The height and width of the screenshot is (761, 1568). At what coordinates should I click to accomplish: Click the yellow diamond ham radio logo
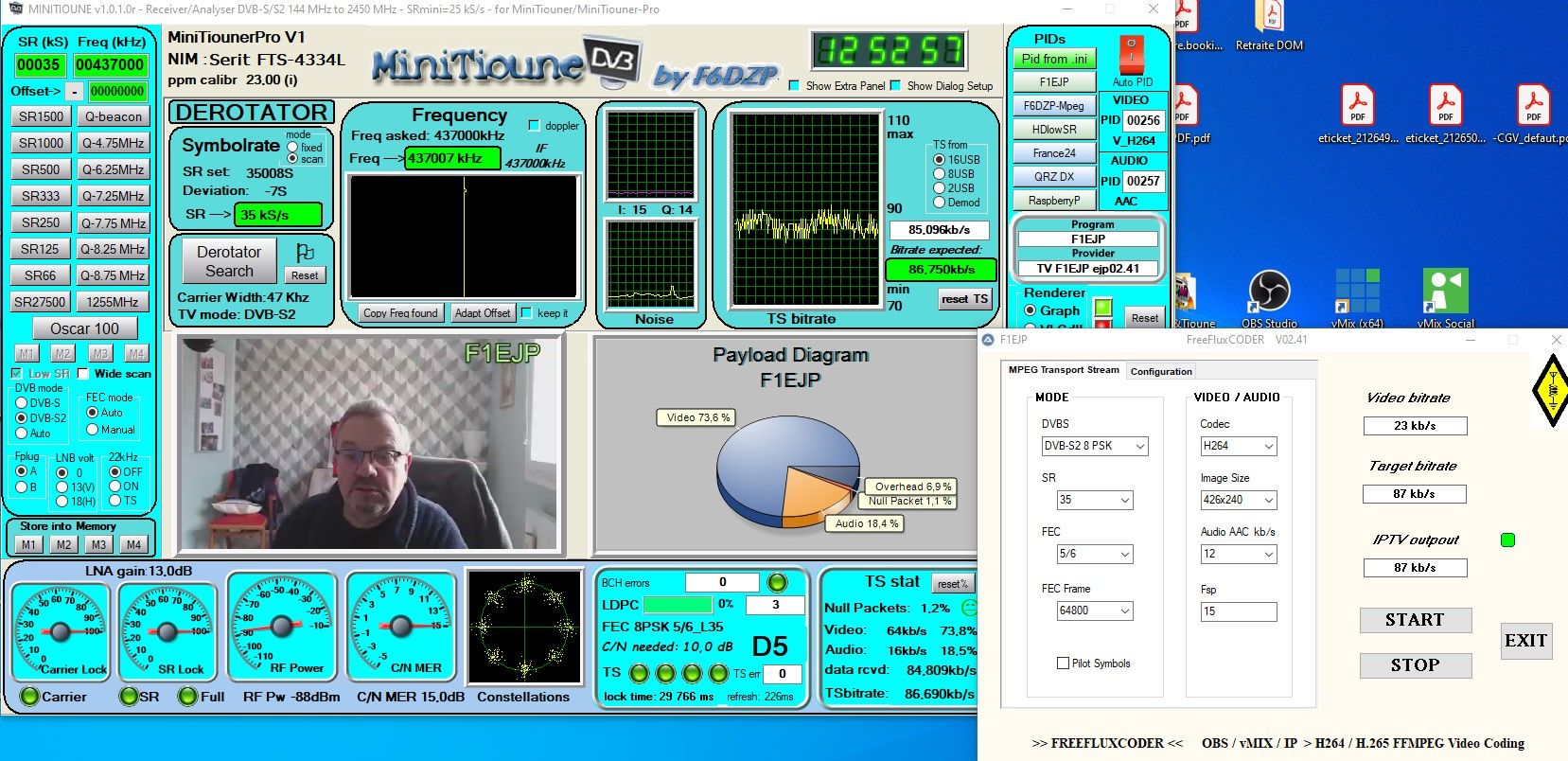(1550, 390)
